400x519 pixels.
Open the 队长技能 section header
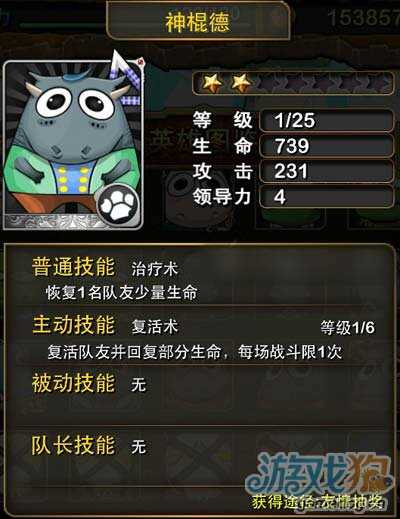(73, 445)
